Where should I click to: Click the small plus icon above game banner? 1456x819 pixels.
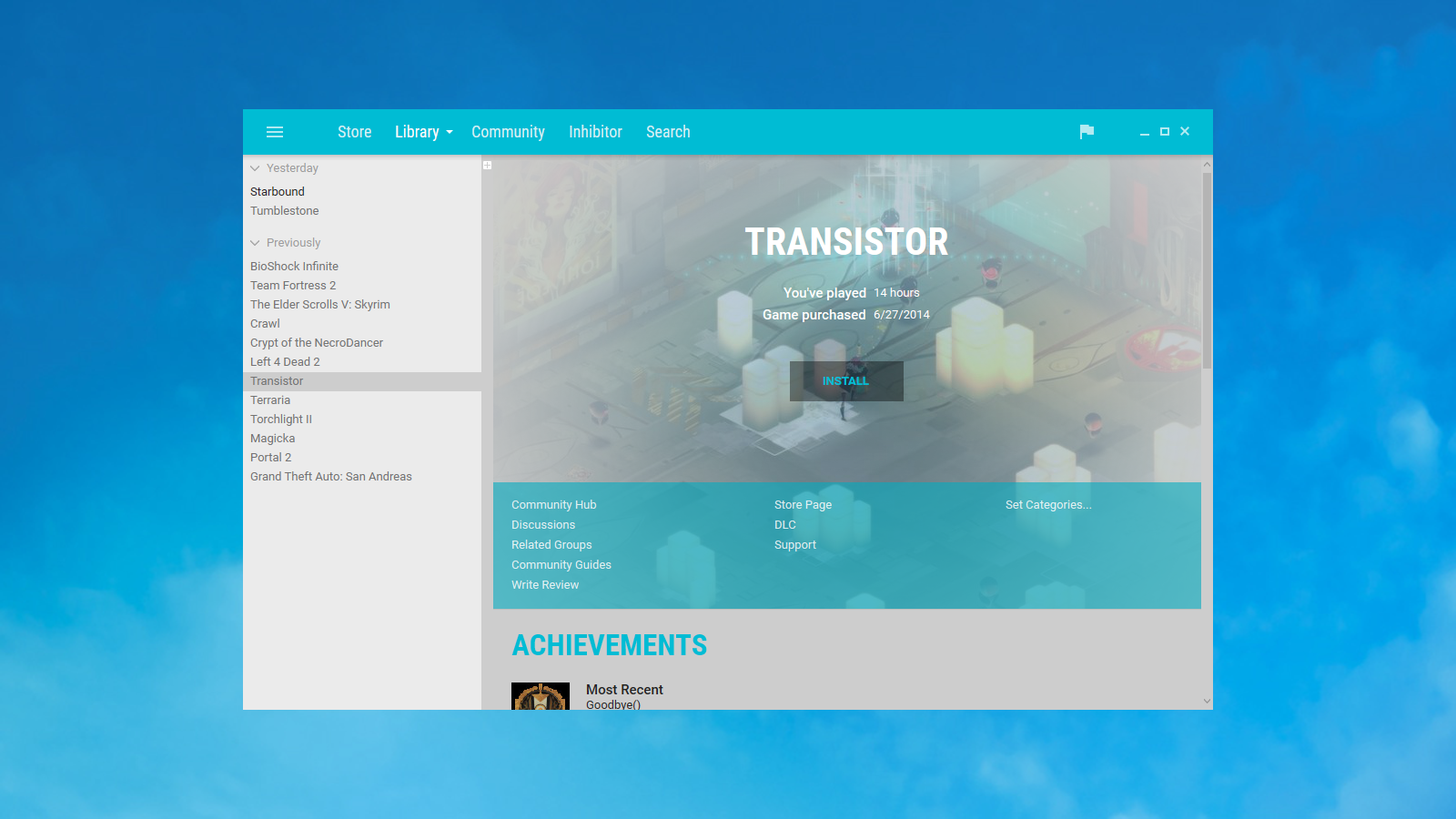coord(488,166)
